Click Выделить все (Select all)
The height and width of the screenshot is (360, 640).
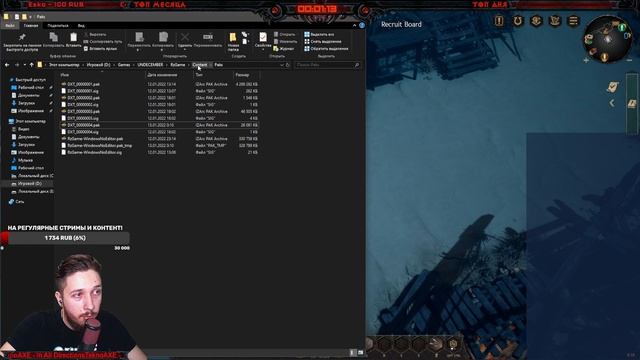[319, 35]
